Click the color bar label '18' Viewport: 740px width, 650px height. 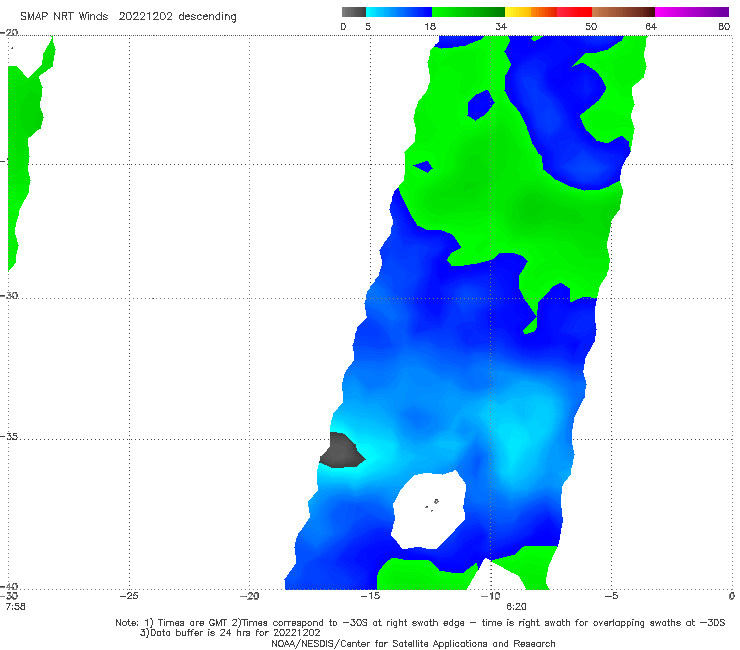point(430,26)
